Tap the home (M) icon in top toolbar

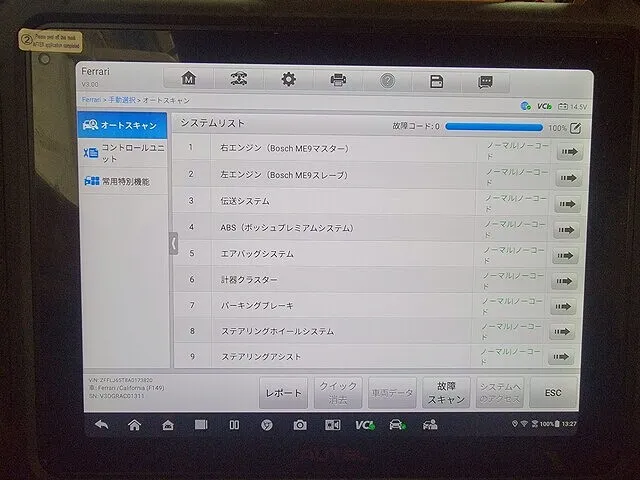pos(188,79)
